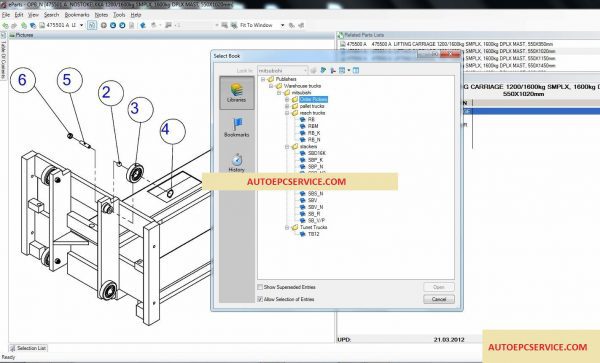Click the green back arrow in main toolbar
The width and height of the screenshot is (600, 363).
(5, 25)
